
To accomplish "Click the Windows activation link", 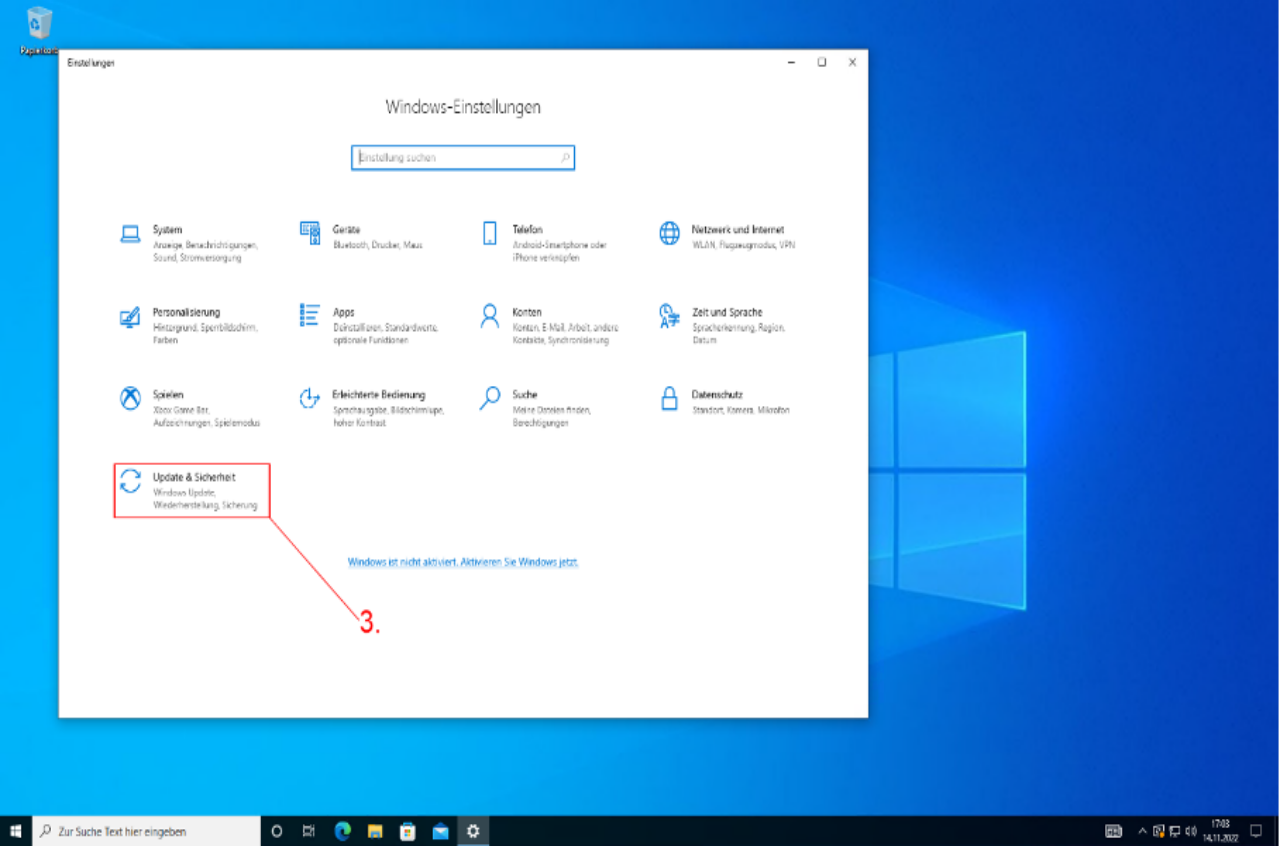I will [463, 562].
